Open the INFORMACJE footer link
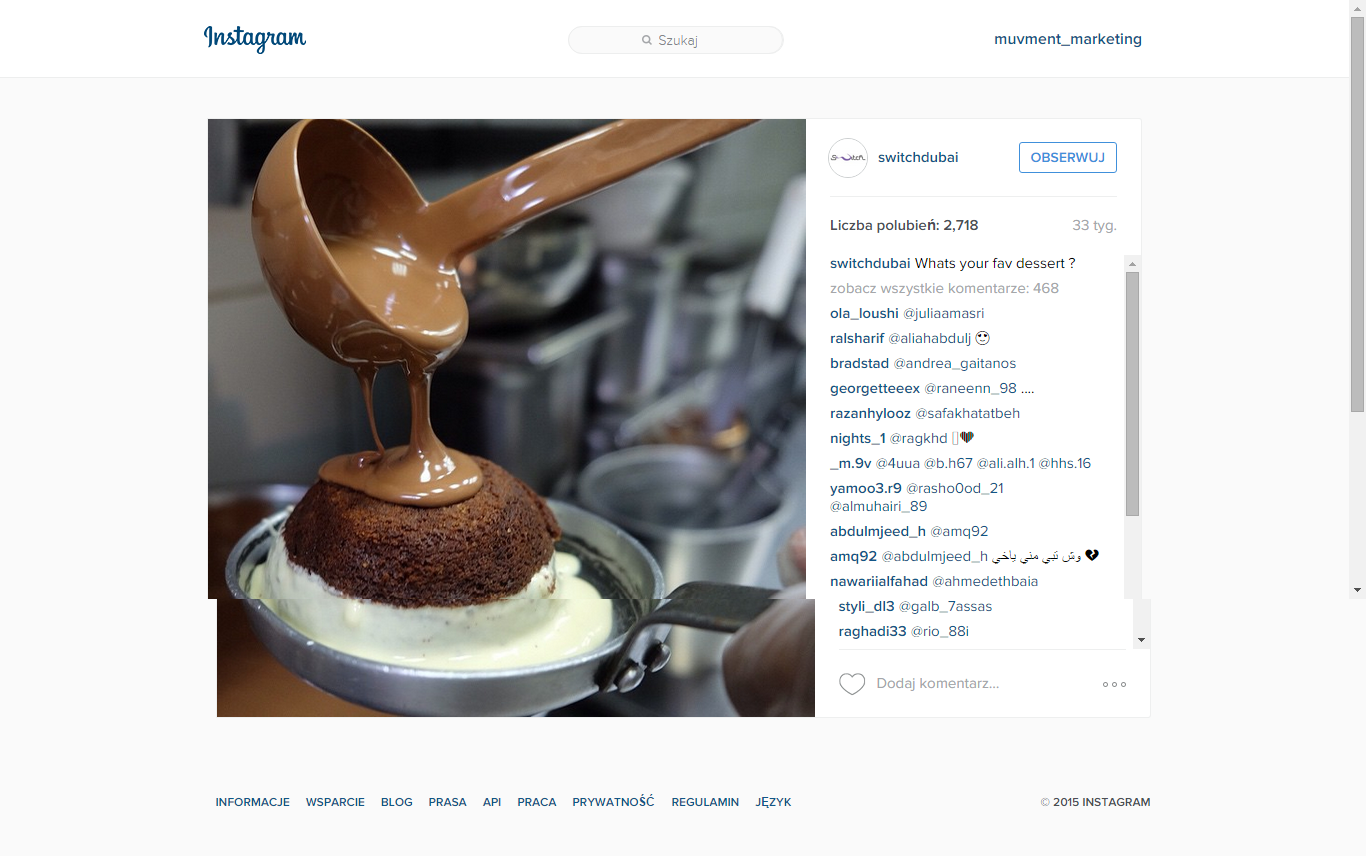The width and height of the screenshot is (1366, 856). 253,802
